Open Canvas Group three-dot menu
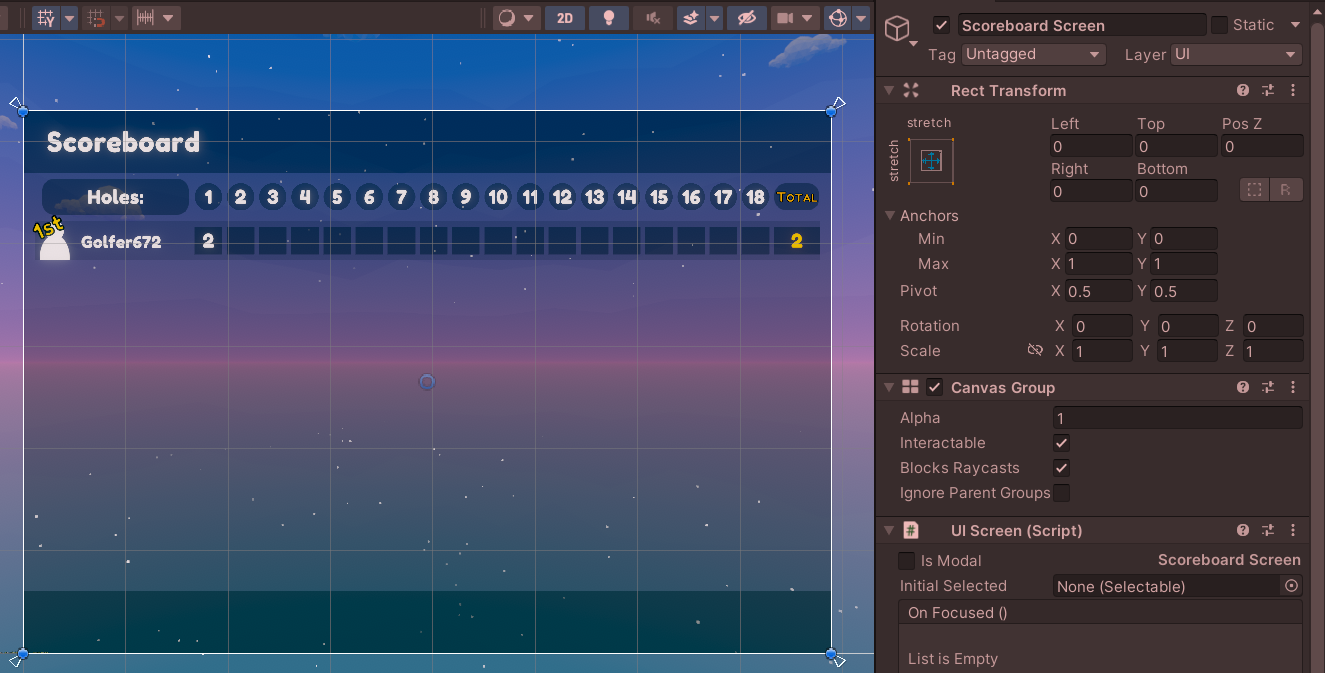Screen dimensions: 1325x673 point(1293,387)
